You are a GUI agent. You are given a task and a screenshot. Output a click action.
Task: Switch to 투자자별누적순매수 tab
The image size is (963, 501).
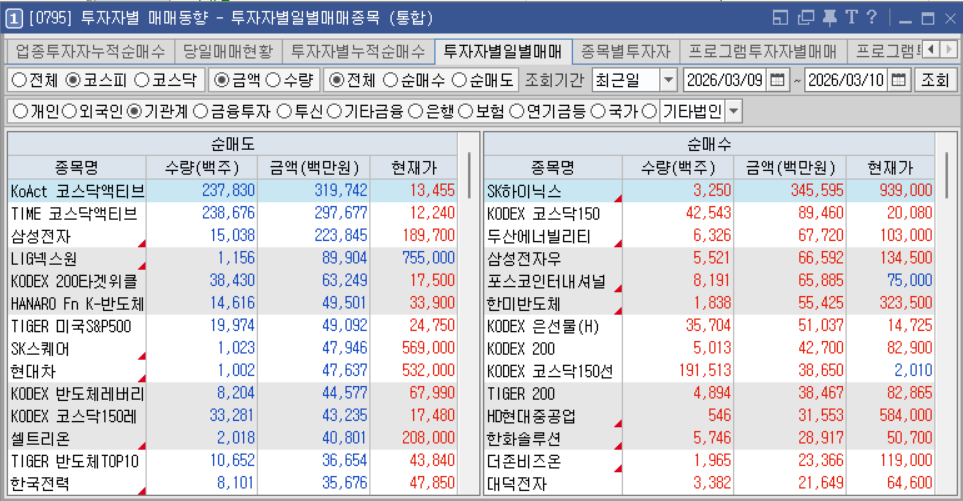click(x=358, y=52)
